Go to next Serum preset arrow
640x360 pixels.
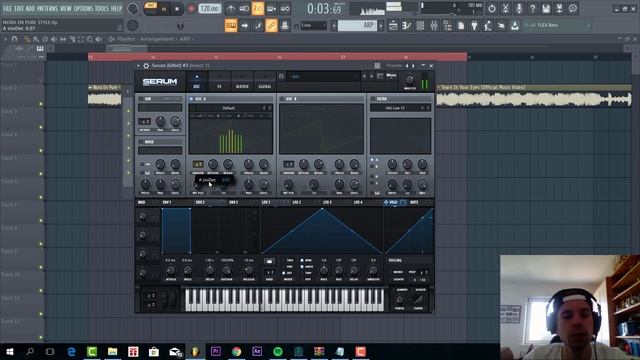[371, 76]
